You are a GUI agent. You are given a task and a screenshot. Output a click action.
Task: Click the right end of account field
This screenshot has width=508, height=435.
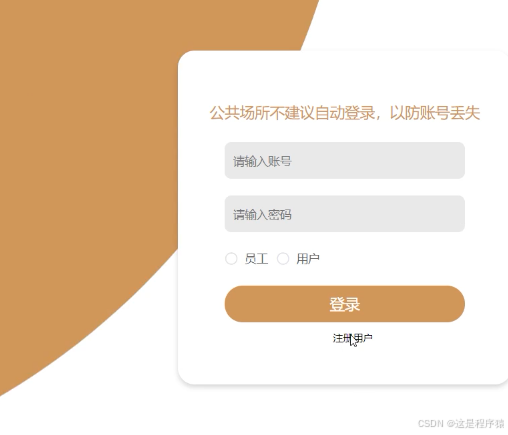pos(453,160)
